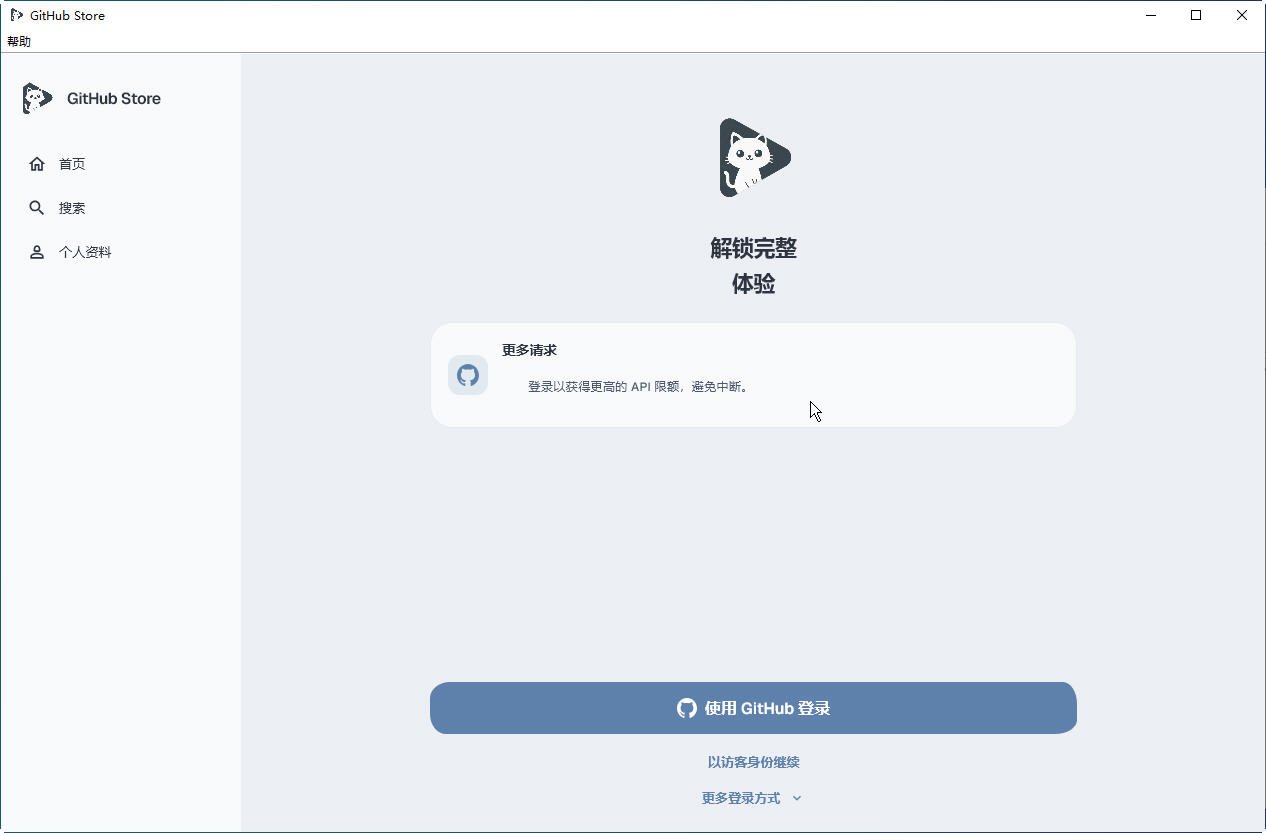Image resolution: width=1266 pixels, height=833 pixels.
Task: Click the large cat play logo
Action: [x=754, y=157]
